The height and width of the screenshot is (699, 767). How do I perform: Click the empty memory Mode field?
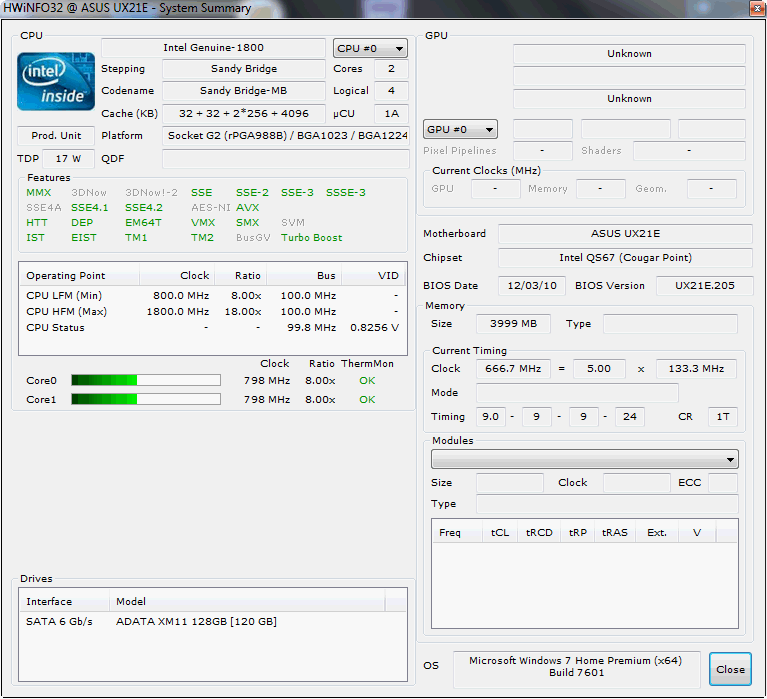point(577,393)
